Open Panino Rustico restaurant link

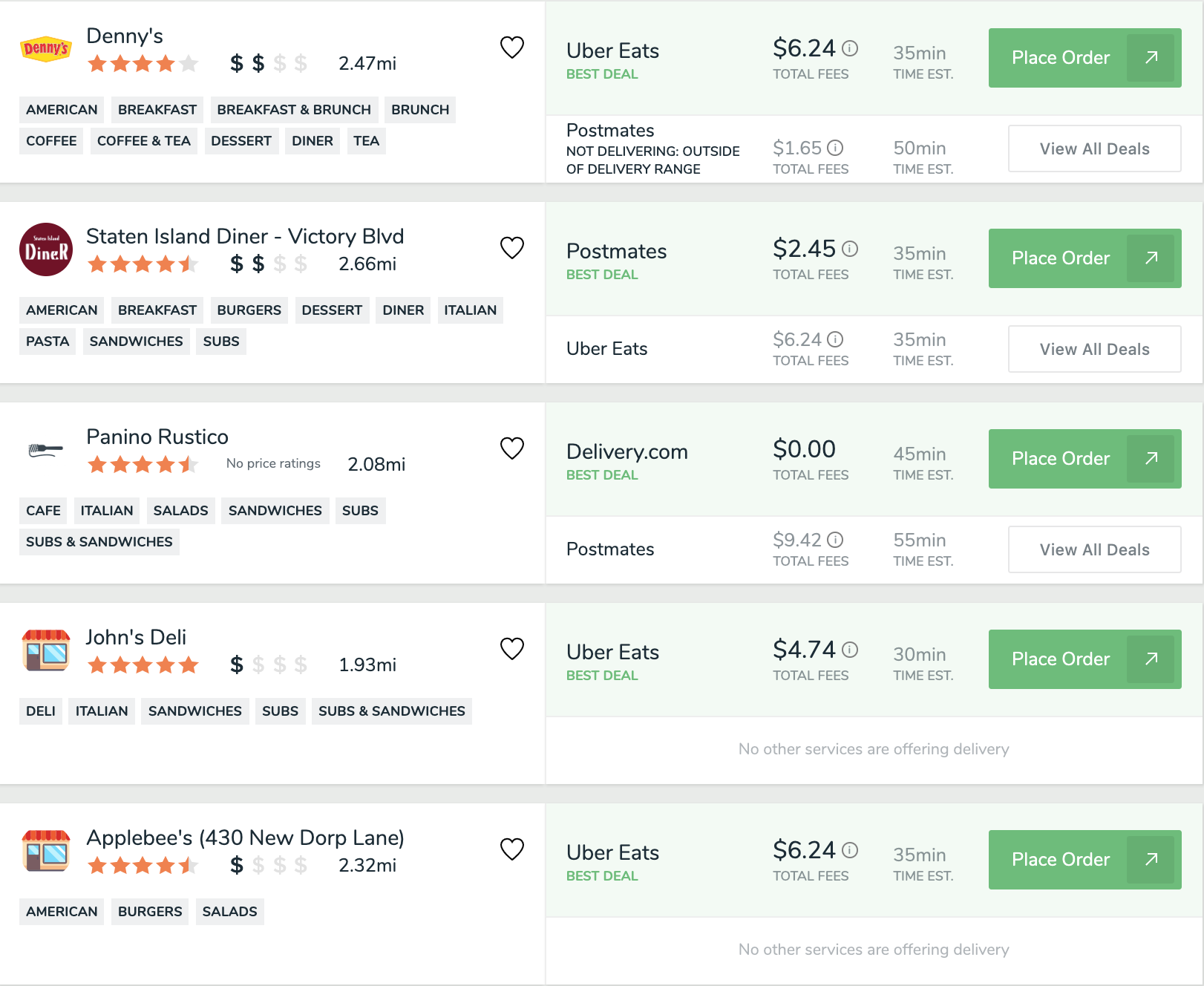tap(157, 437)
